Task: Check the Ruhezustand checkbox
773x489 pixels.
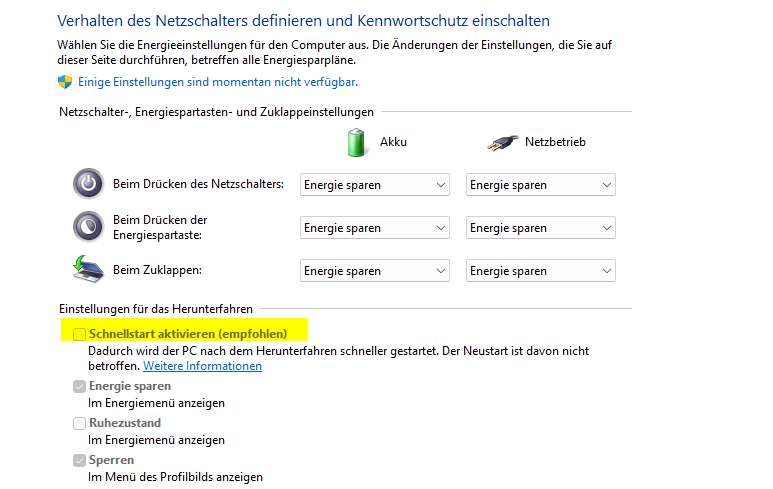Action: pos(80,423)
